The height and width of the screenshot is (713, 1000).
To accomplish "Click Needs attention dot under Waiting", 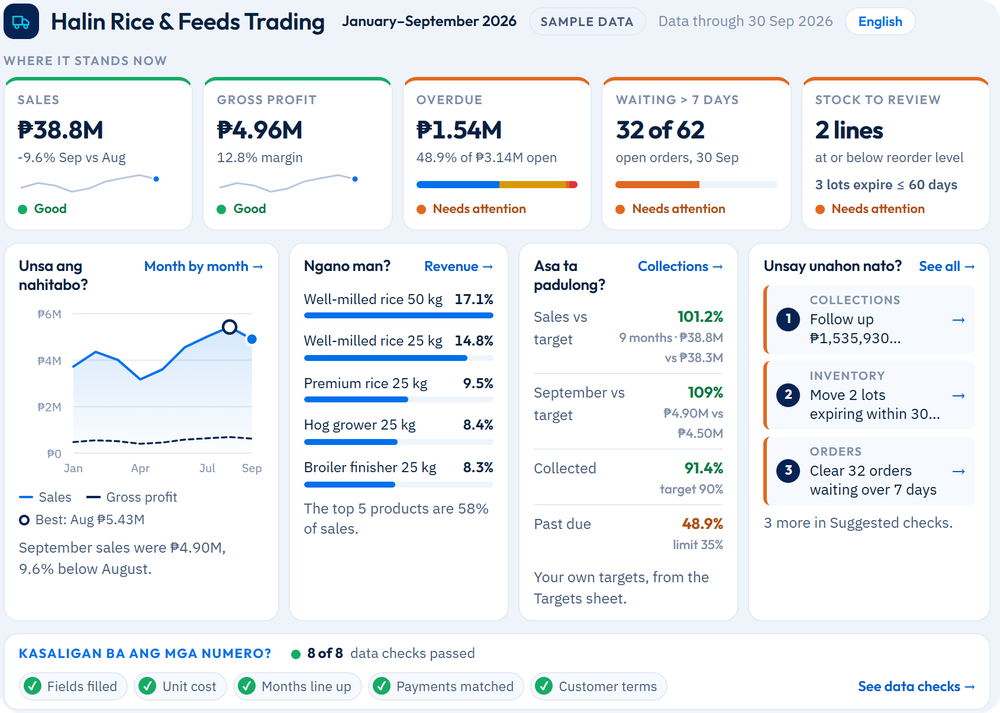I will click(x=620, y=209).
